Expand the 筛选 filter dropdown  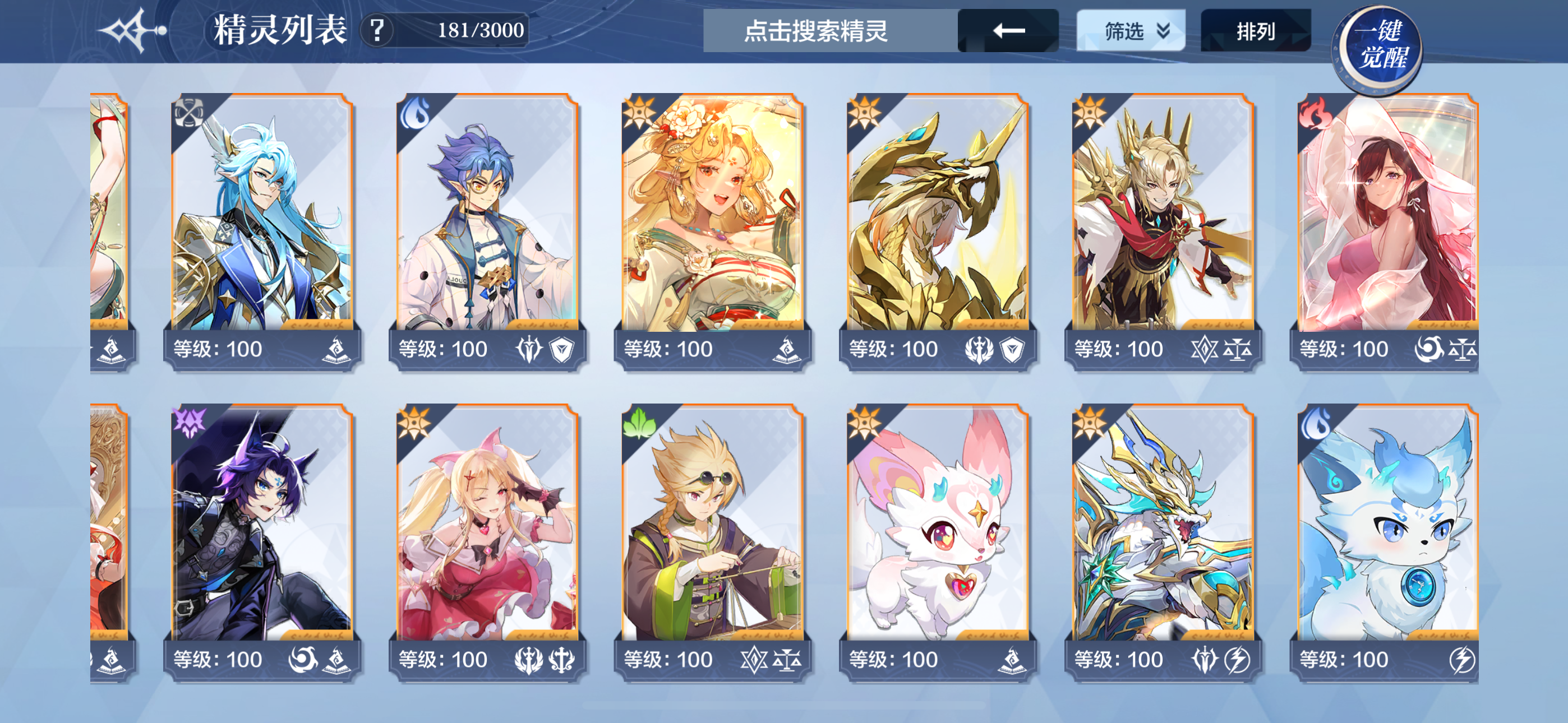[1131, 30]
